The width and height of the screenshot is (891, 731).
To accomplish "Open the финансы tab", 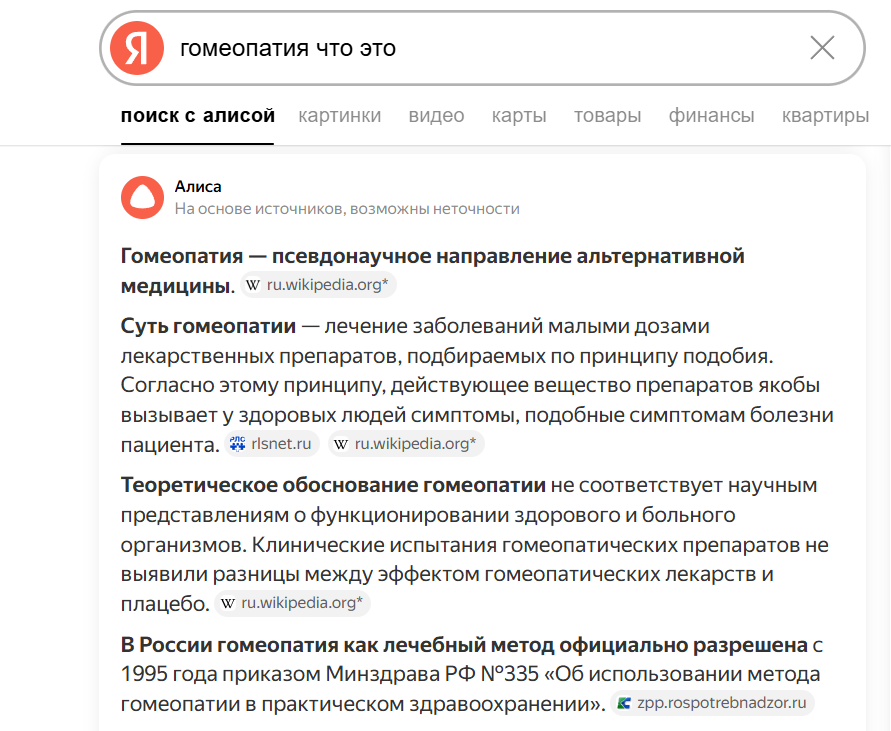I will click(x=711, y=115).
